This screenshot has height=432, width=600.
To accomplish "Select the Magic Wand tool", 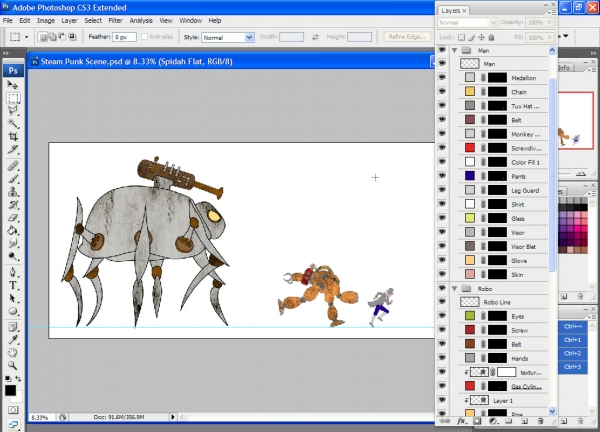I will tap(13, 123).
